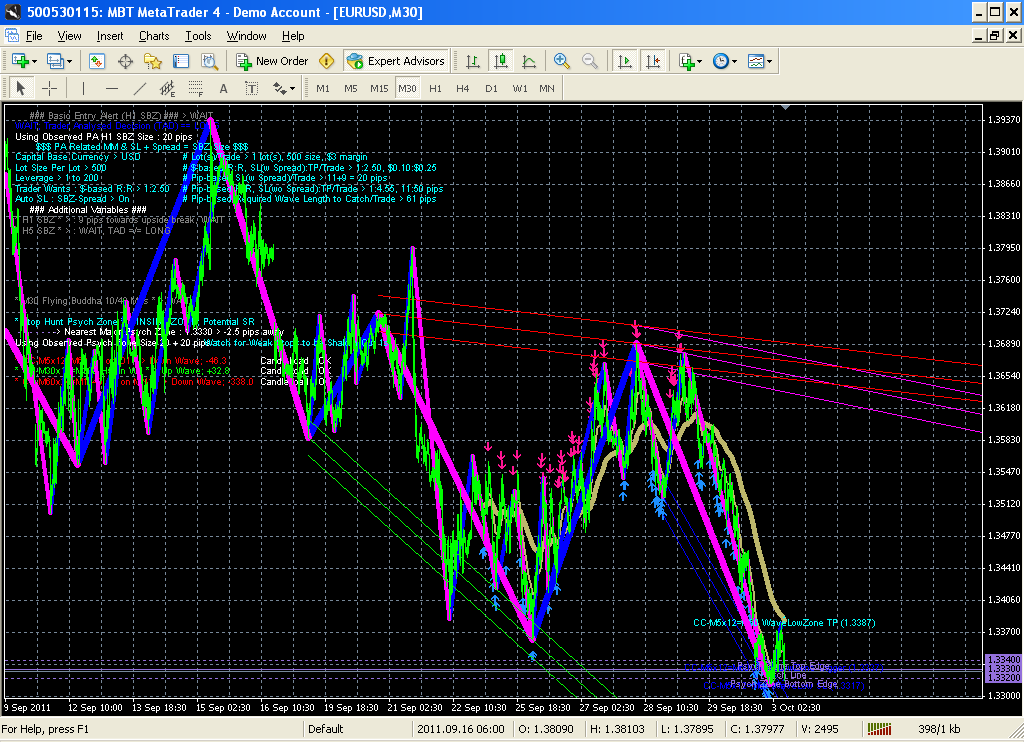The height and width of the screenshot is (742, 1024).
Task: Zoom out of the chart
Action: (589, 61)
